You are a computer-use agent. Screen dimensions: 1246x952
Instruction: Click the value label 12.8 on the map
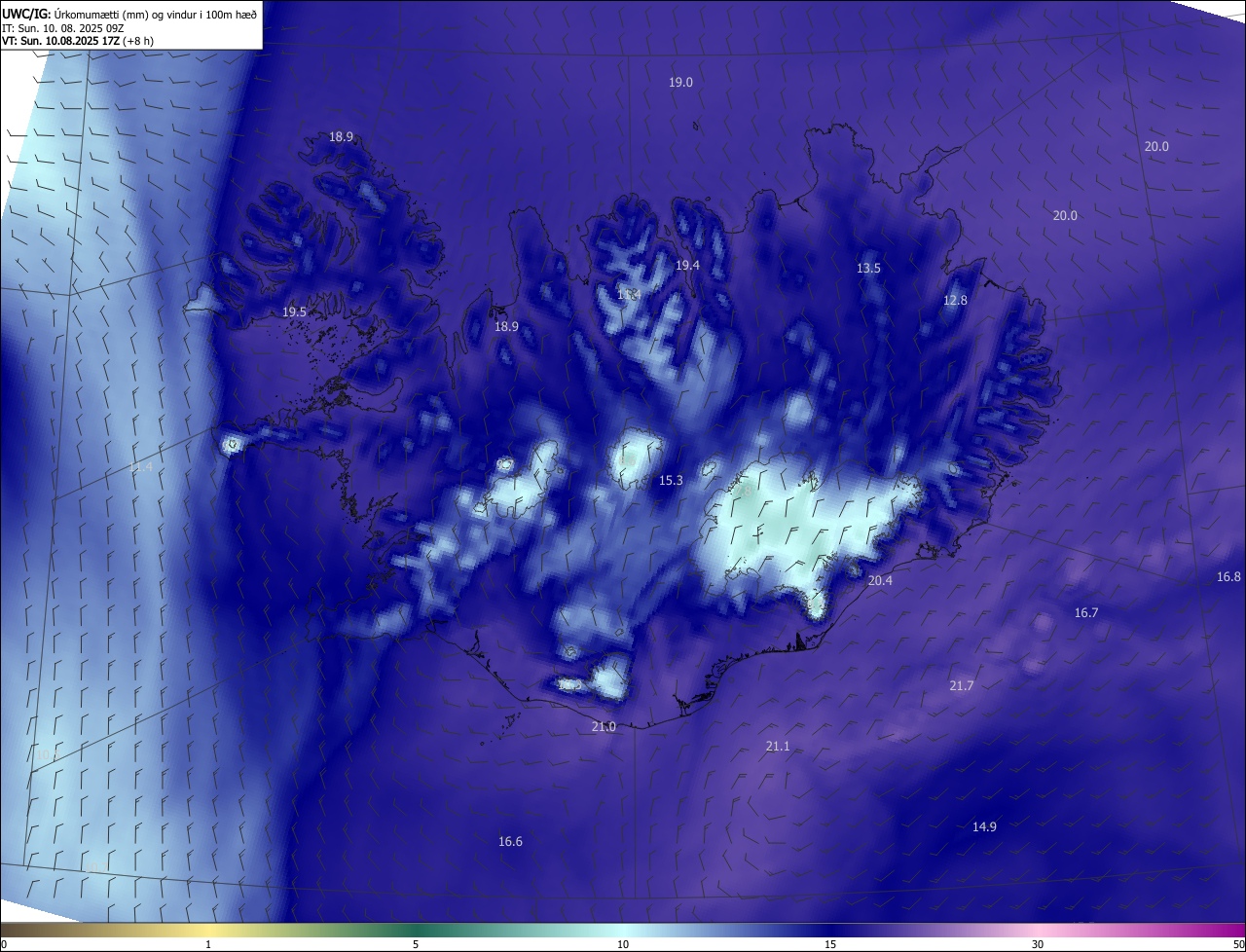pyautogui.click(x=955, y=300)
